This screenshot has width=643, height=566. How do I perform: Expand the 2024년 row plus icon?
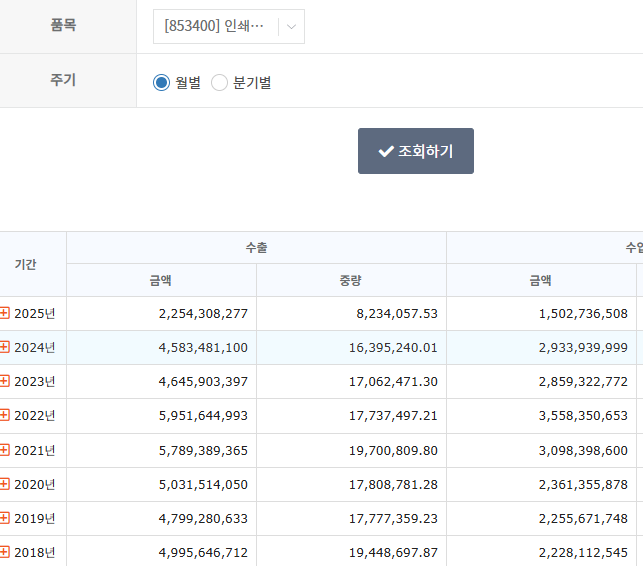pyautogui.click(x=5, y=347)
